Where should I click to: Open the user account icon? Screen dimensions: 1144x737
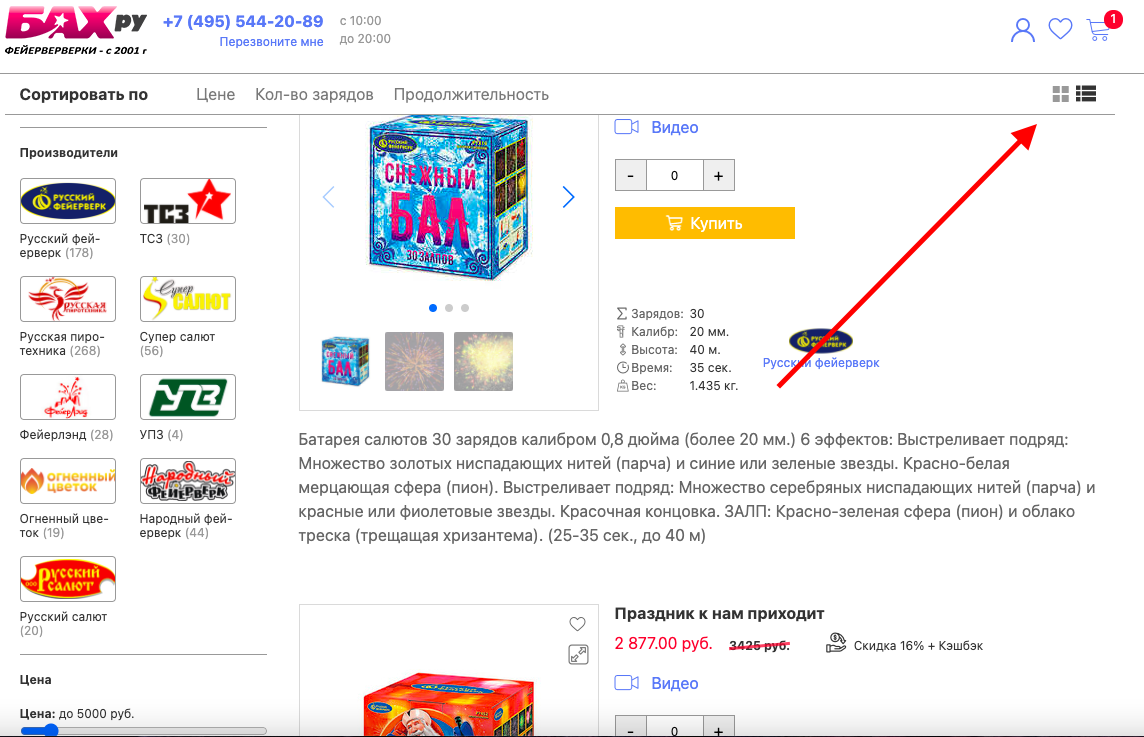pyautogui.click(x=1022, y=30)
